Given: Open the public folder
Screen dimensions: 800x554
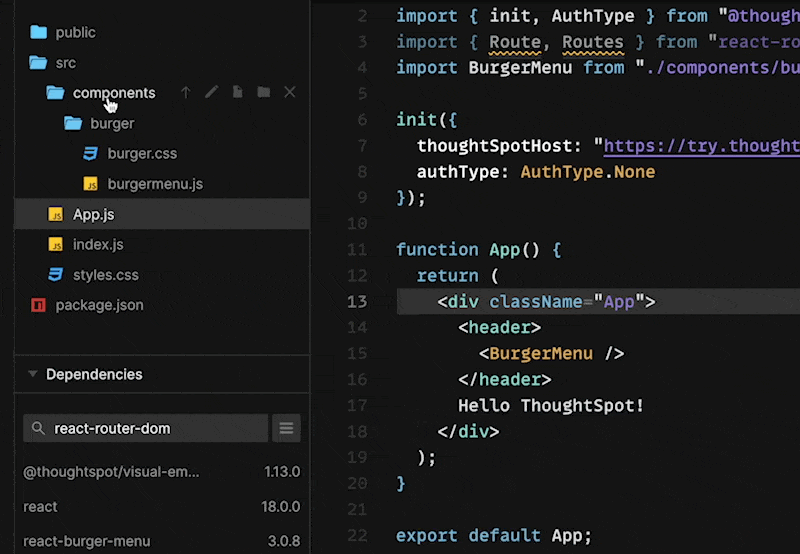Looking at the screenshot, I should (76, 33).
